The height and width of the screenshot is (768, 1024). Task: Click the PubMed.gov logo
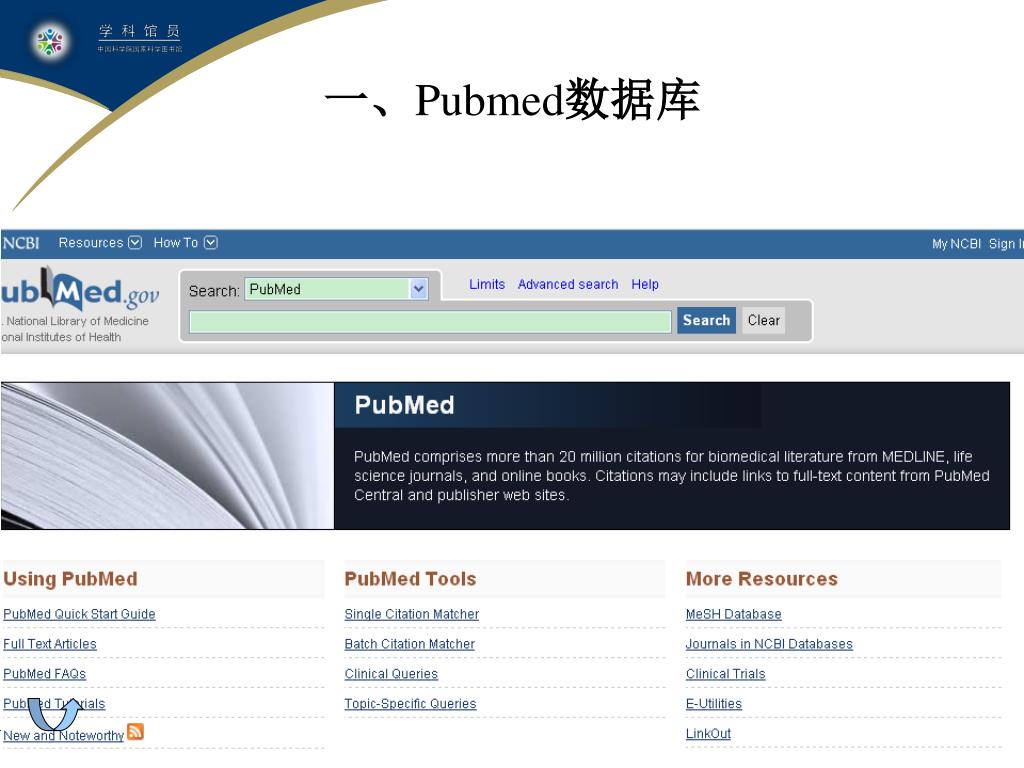(80, 289)
